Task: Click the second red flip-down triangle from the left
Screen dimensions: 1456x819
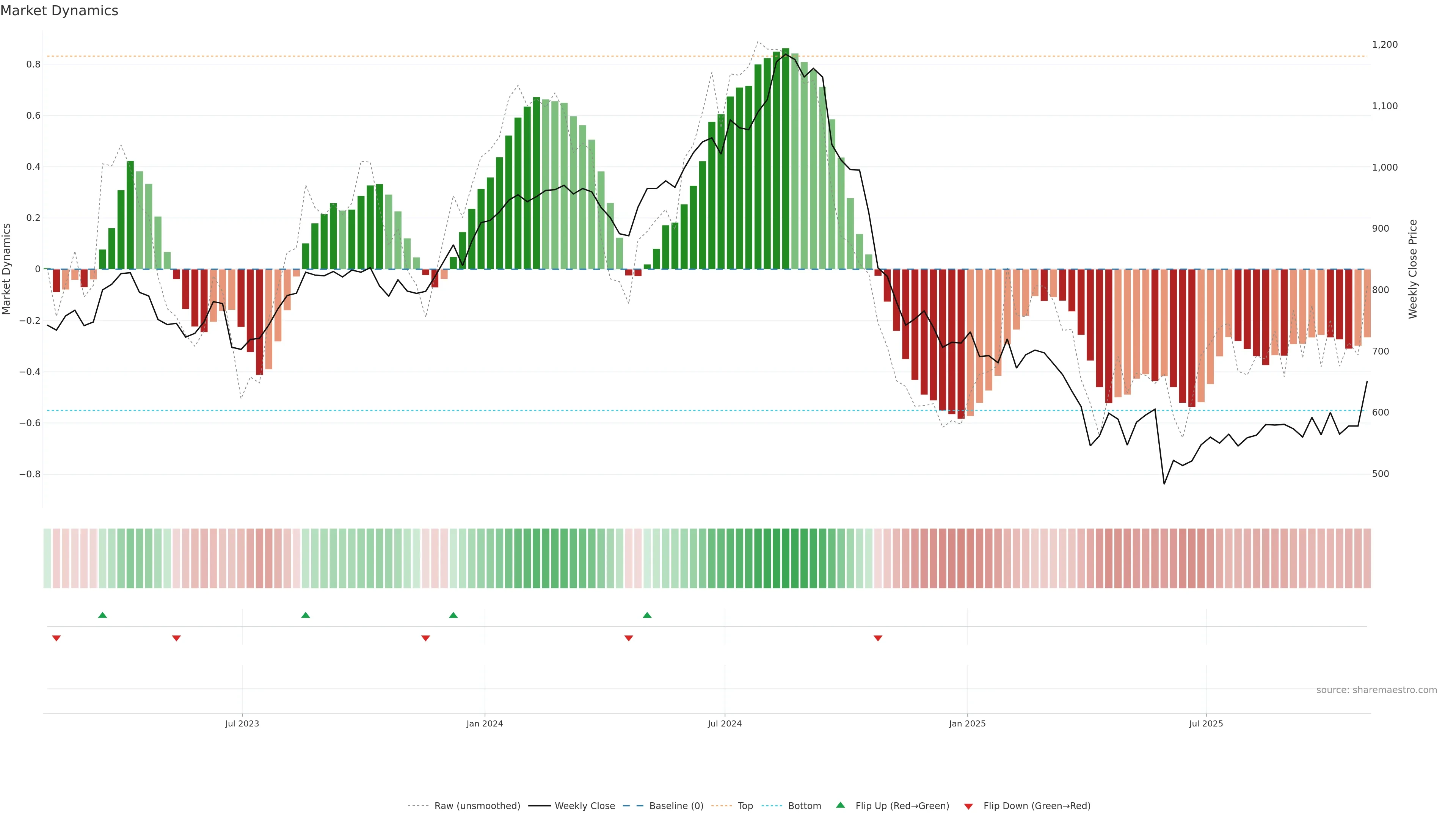Action: click(176, 638)
